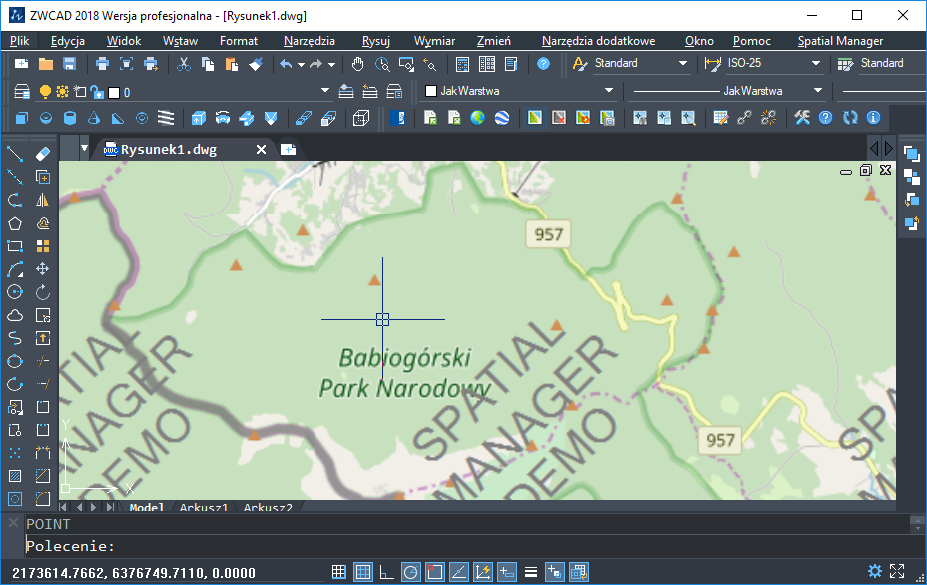Open the JakWarstwa linetype dropdown
This screenshot has height=585, width=927.
click(818, 91)
